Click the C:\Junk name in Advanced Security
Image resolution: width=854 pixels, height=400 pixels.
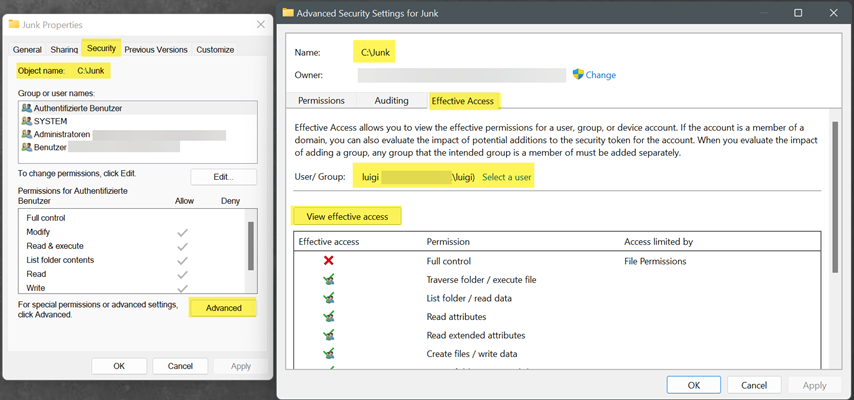375,53
